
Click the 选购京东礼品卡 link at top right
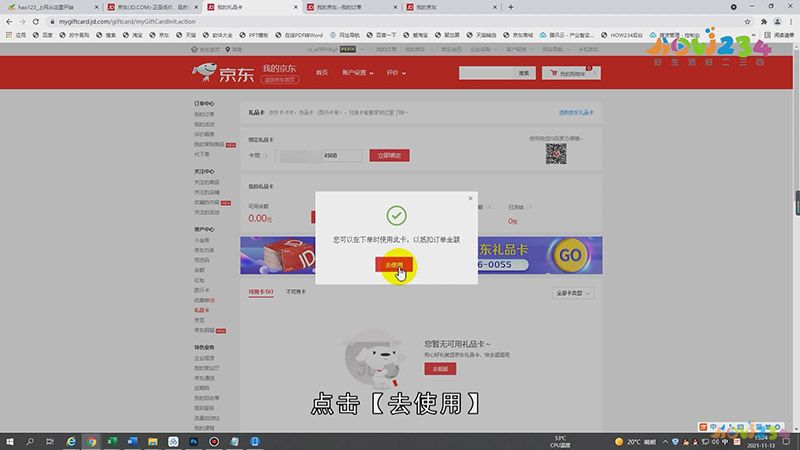(x=576, y=112)
